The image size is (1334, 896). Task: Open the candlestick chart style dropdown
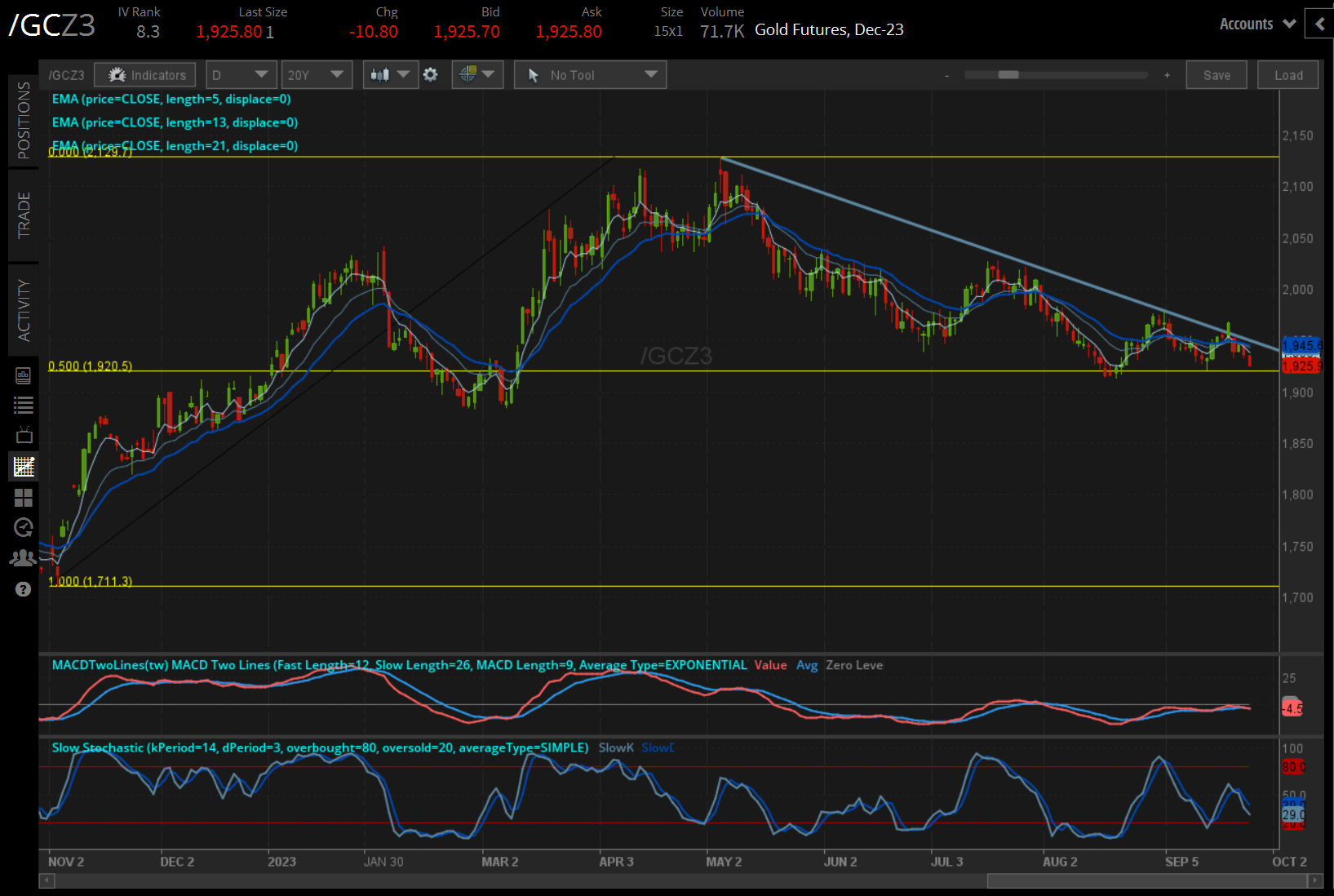[x=390, y=75]
